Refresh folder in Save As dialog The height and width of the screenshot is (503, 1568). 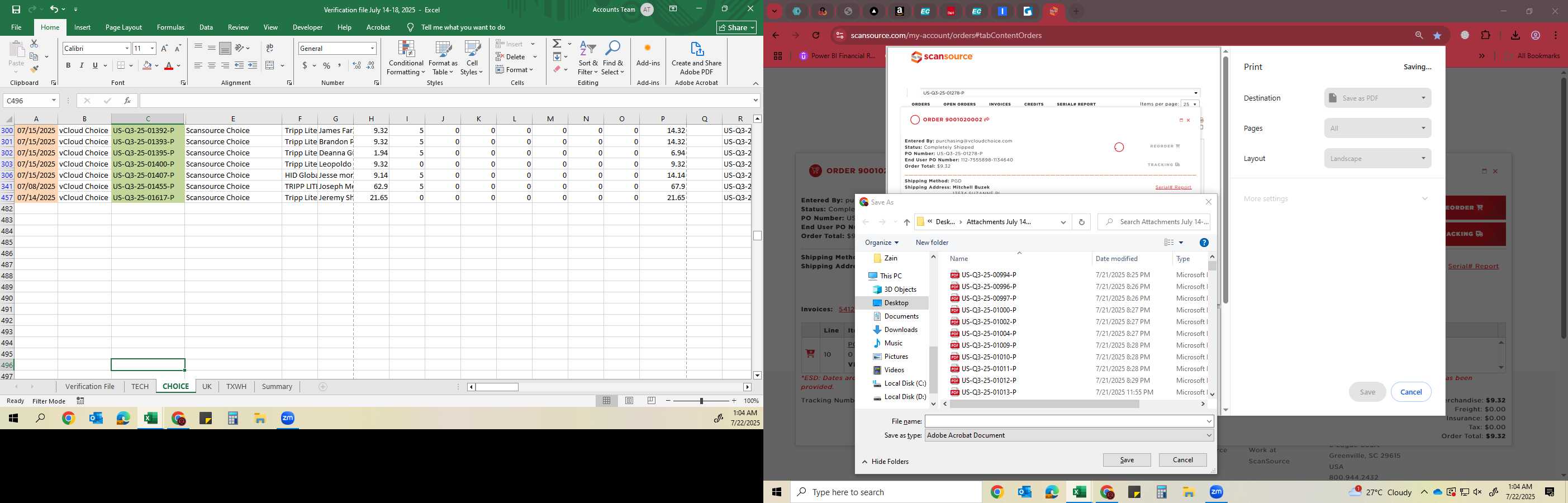click(1082, 222)
